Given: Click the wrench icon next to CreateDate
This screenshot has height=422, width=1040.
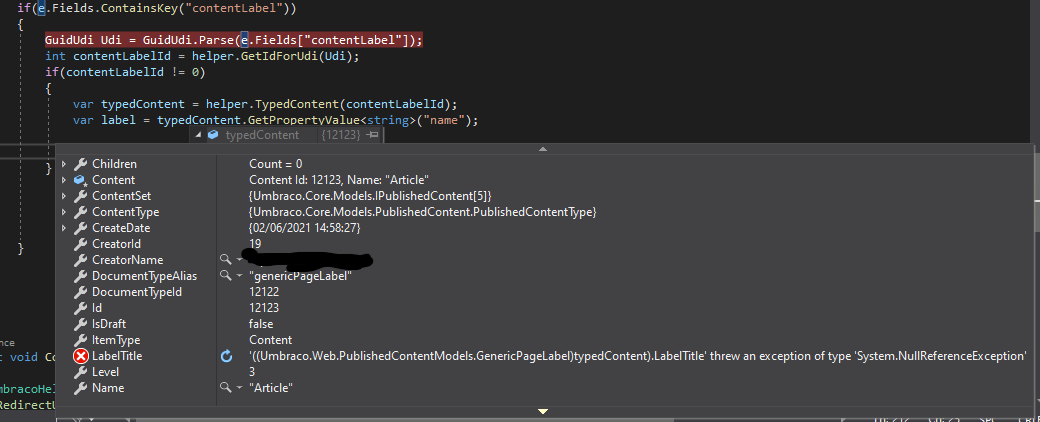Looking at the screenshot, I should pos(80,228).
